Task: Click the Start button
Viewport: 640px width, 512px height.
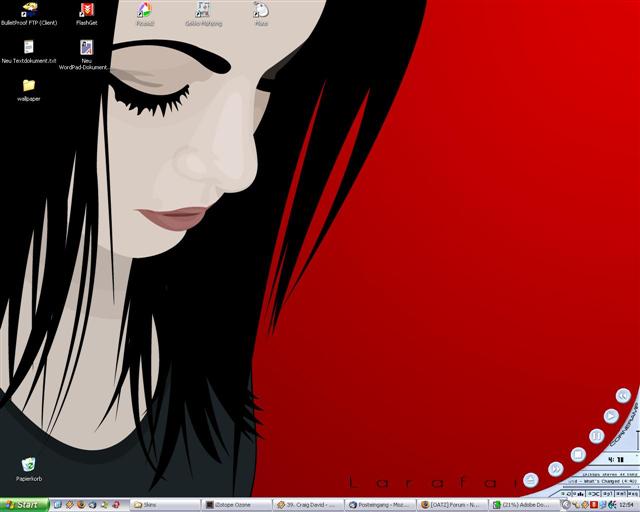Action: (22, 505)
